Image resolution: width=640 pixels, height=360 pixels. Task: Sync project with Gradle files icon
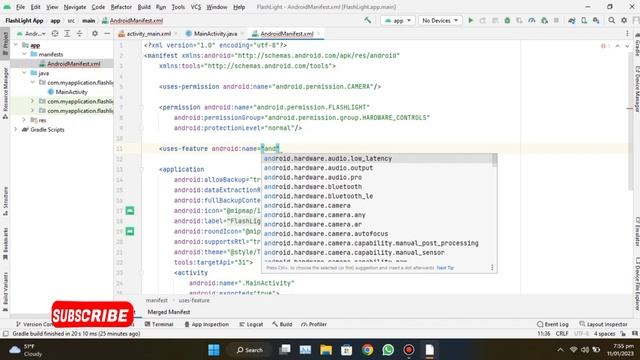pos(572,20)
